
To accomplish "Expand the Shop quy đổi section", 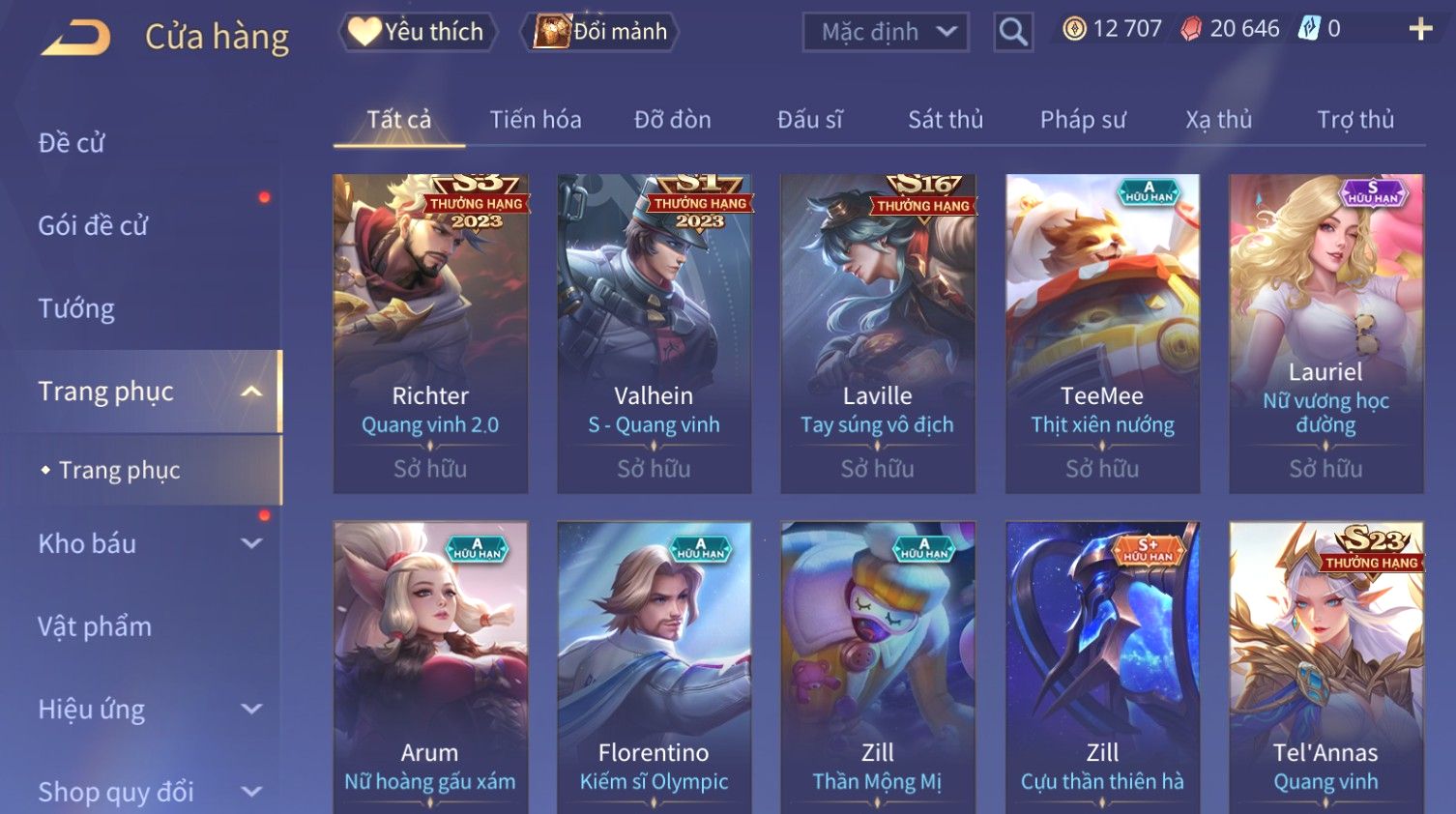I will (x=251, y=792).
